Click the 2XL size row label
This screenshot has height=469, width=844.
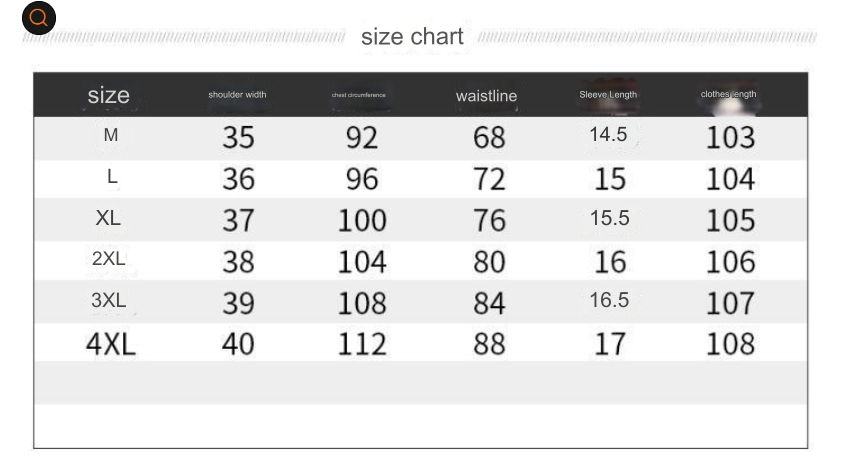109,259
